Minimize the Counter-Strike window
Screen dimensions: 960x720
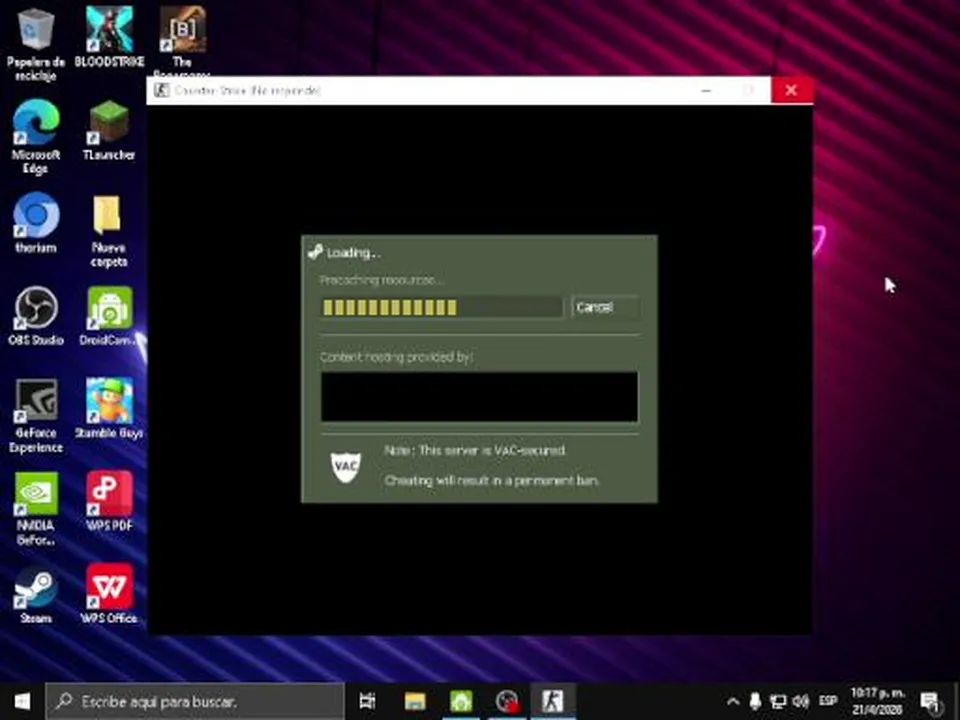click(706, 91)
